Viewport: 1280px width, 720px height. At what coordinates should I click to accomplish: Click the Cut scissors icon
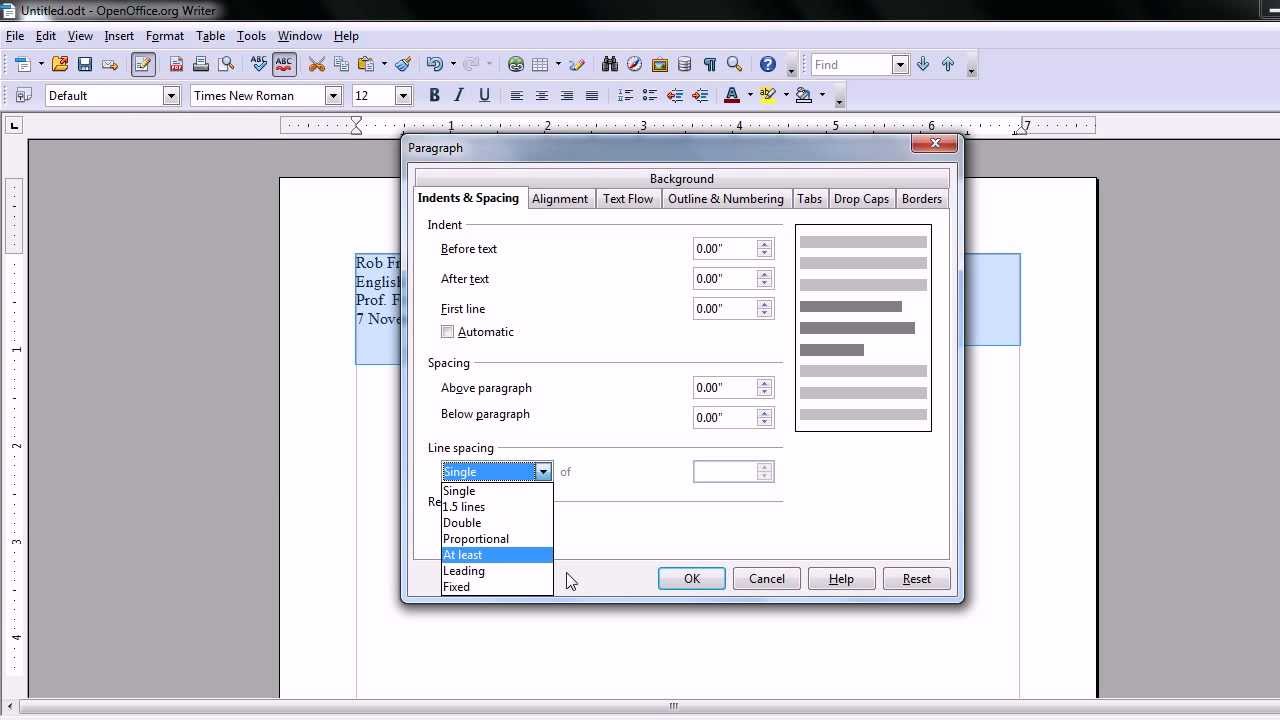point(317,64)
